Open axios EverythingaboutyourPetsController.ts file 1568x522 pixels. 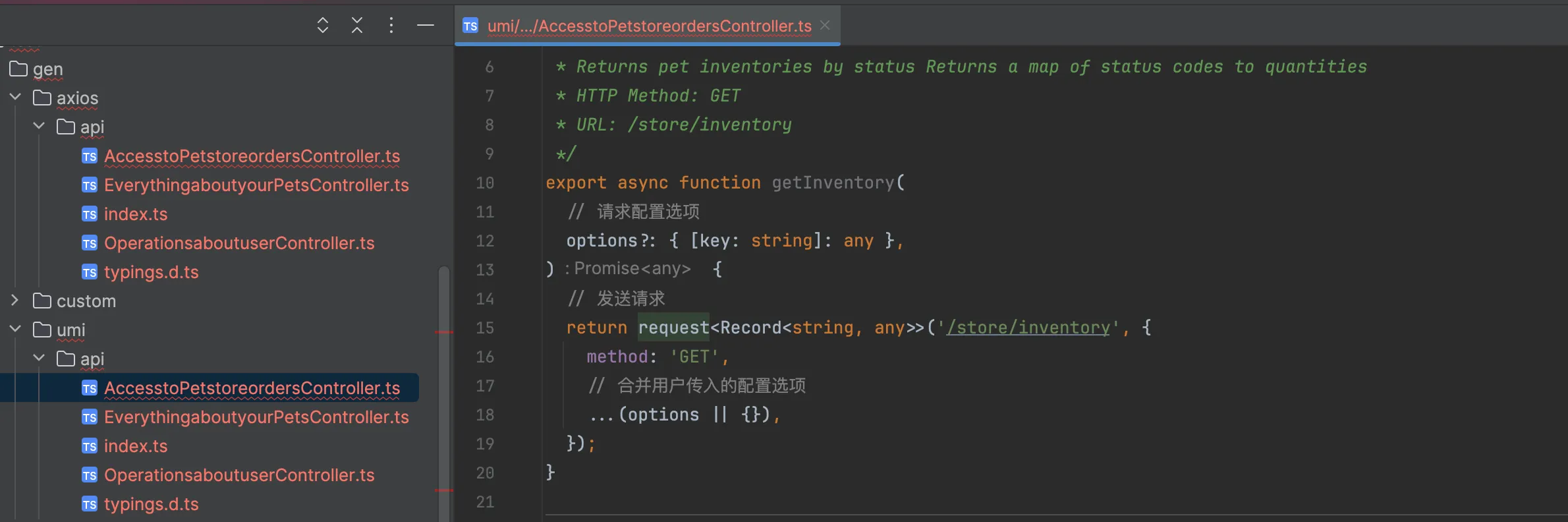(256, 185)
